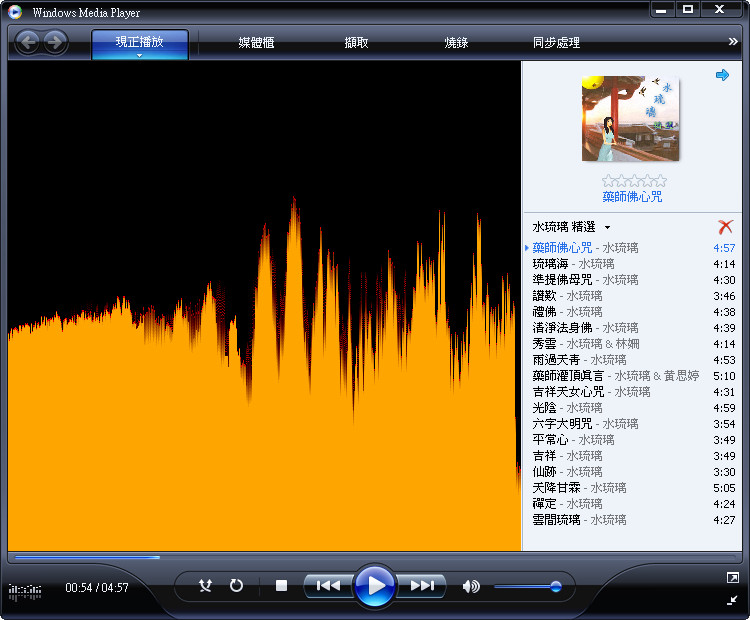
Task: Select the playing track 藥師佛心咒 in playlist
Action: [x=632, y=248]
